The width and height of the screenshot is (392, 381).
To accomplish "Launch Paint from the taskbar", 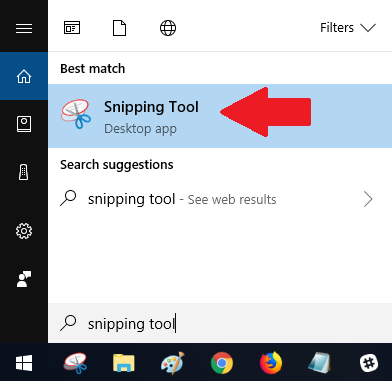I will [172, 363].
